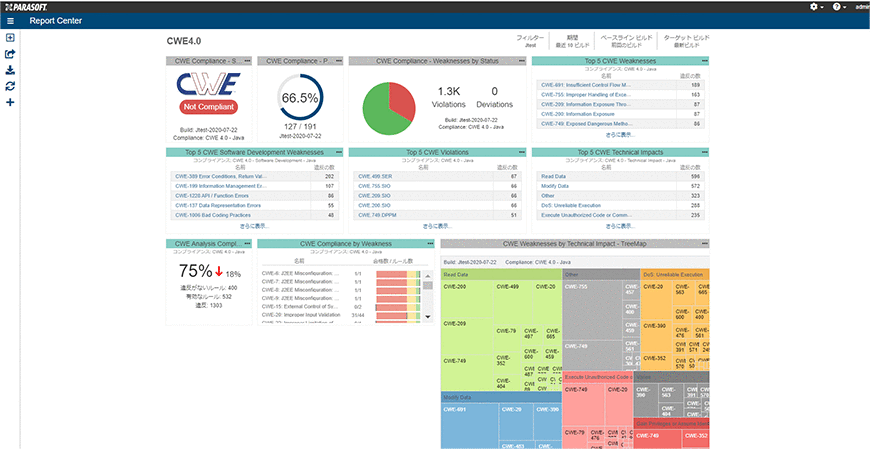Image resolution: width=870 pixels, height=449 pixels.
Task: Open the settings gear menu
Action: point(817,7)
